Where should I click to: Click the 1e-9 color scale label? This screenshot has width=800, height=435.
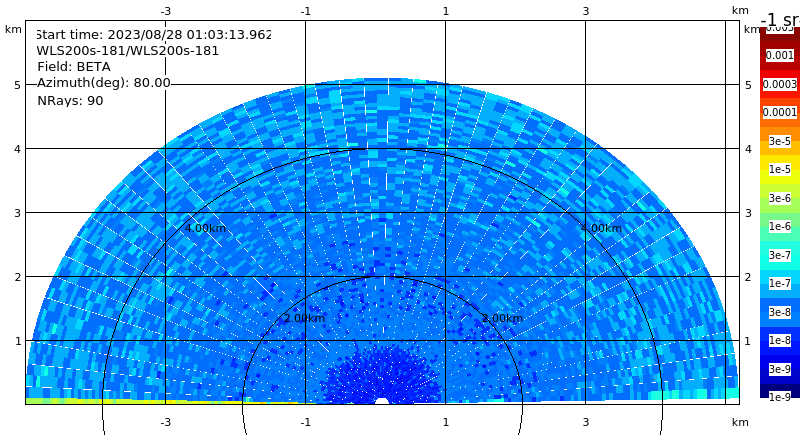tap(780, 397)
